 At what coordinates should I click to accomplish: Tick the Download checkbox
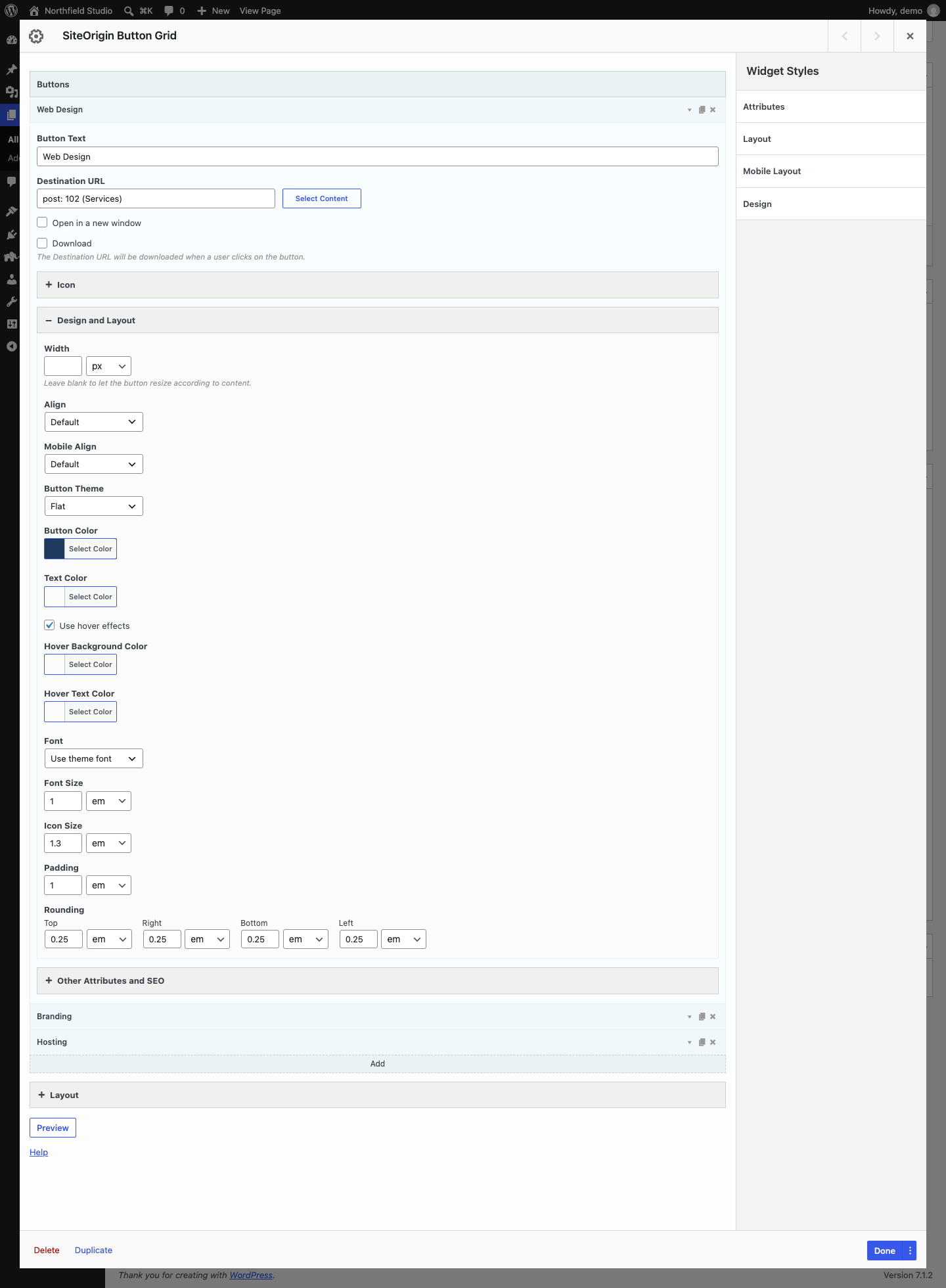pyautogui.click(x=42, y=243)
